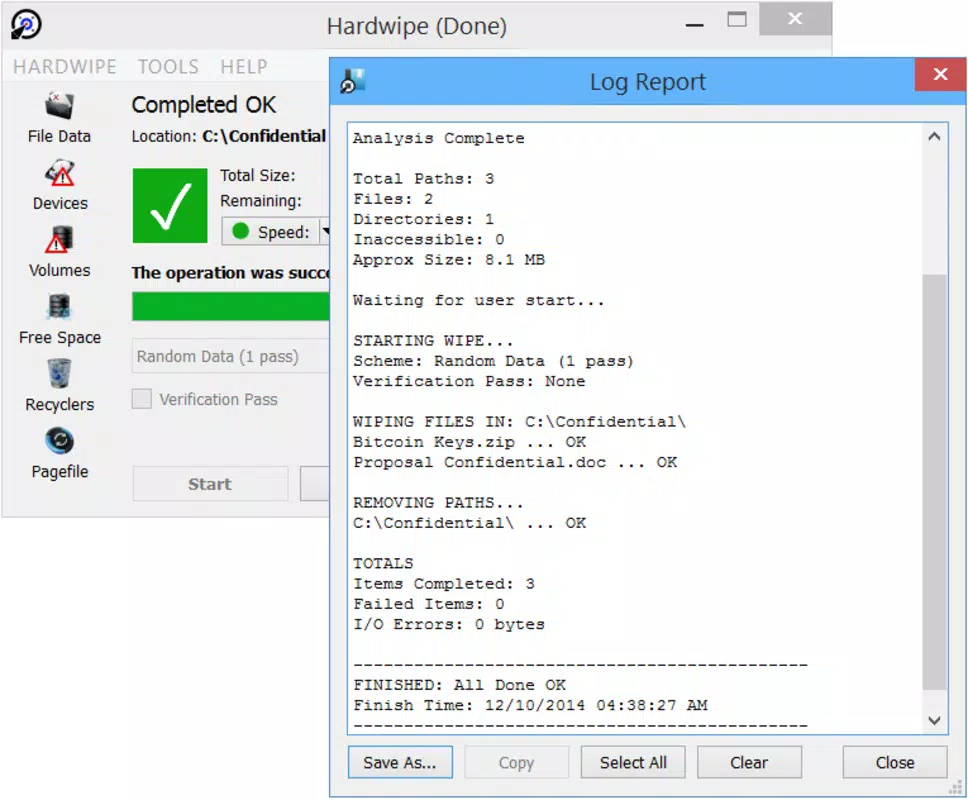Click the 'Waiting for user start...' line
968x800 pixels.
(x=478, y=300)
